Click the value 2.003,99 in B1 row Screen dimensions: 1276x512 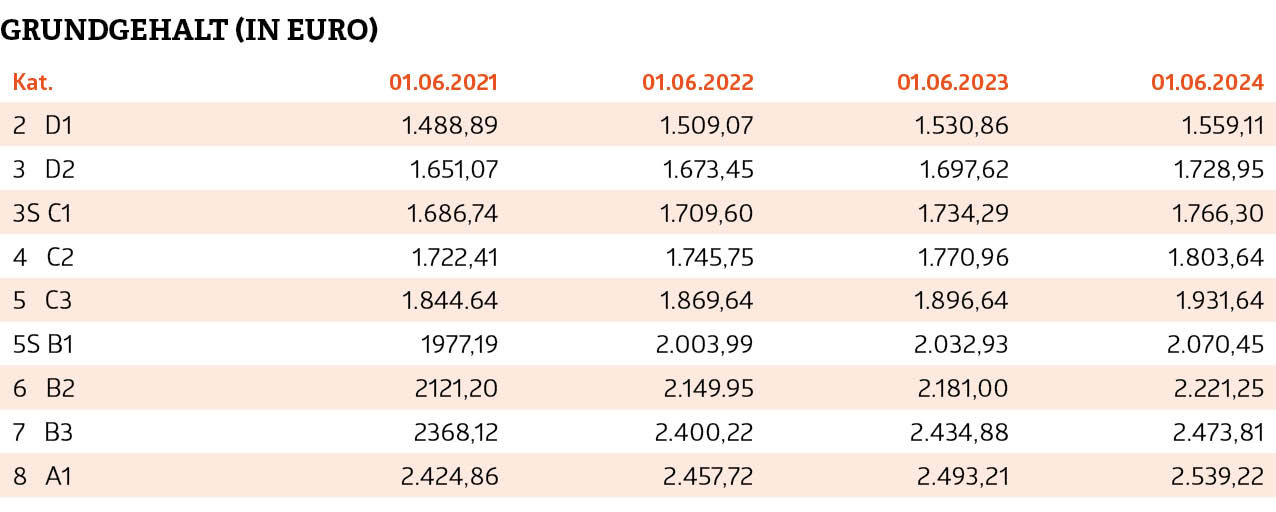pyautogui.click(x=704, y=346)
